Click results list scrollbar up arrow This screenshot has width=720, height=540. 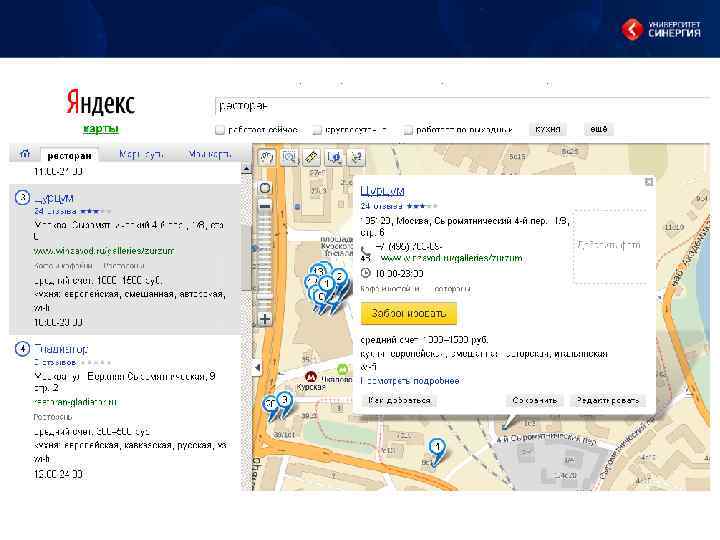246,169
